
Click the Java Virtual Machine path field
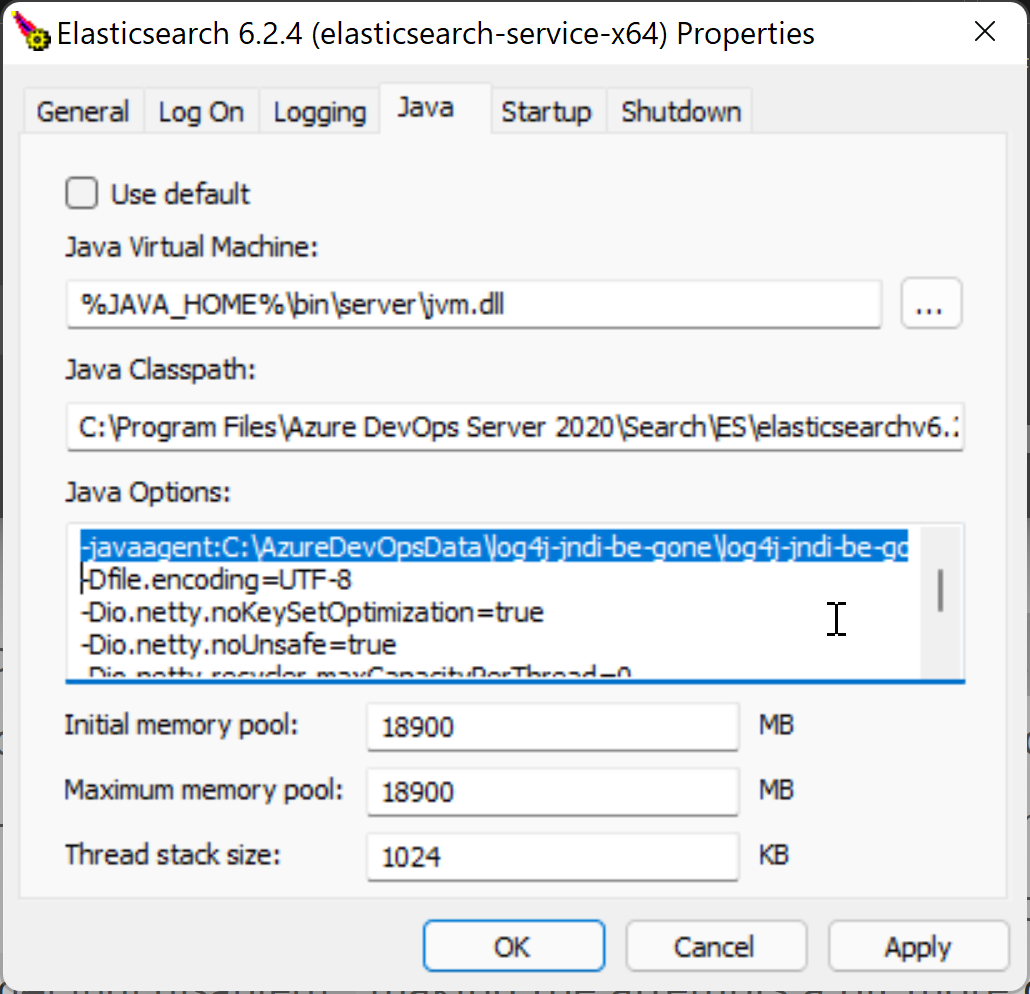tap(474, 304)
